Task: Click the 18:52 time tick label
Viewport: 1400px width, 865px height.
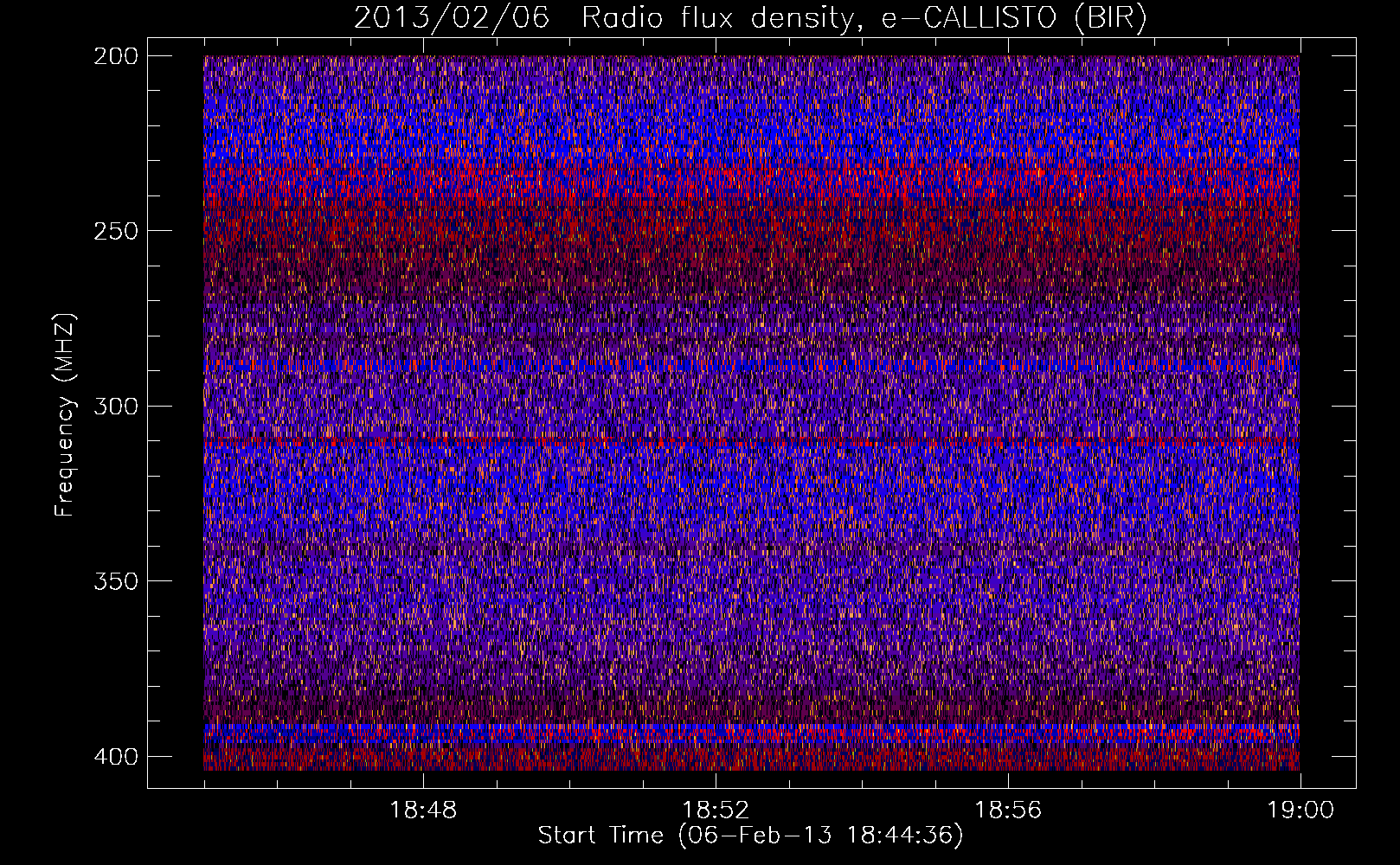Action: pyautogui.click(x=716, y=811)
